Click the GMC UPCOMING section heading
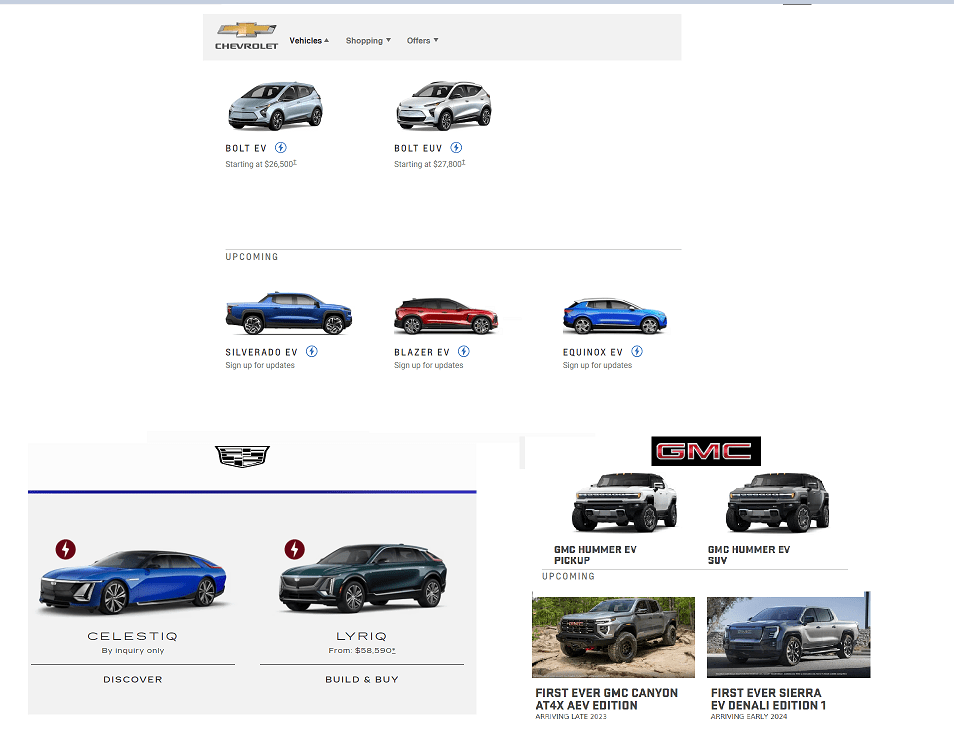 coord(568,576)
